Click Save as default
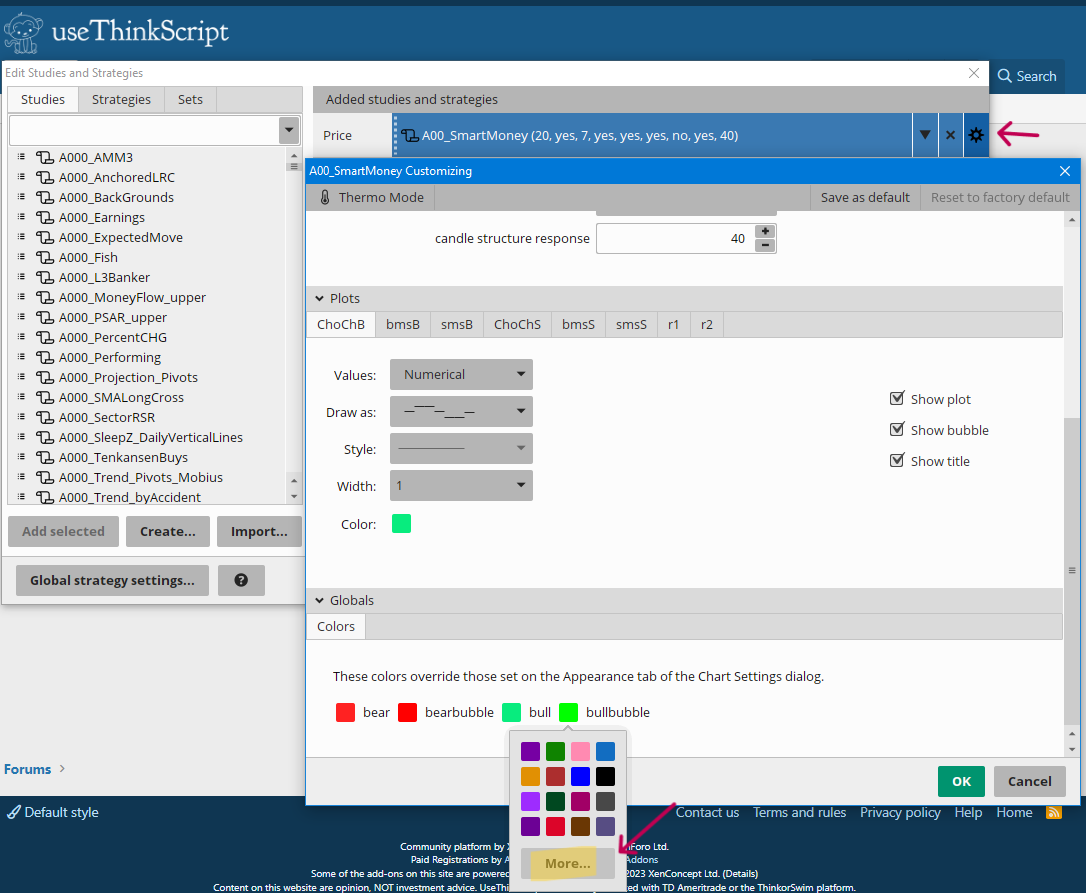The height and width of the screenshot is (893, 1086). 865,197
